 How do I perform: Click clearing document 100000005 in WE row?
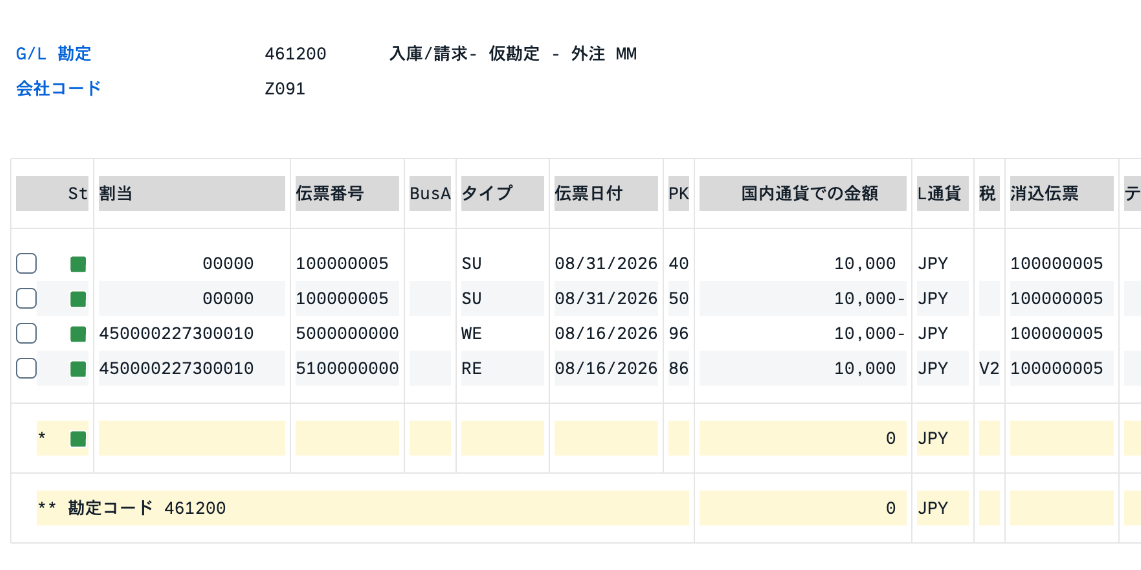(x=1057, y=333)
